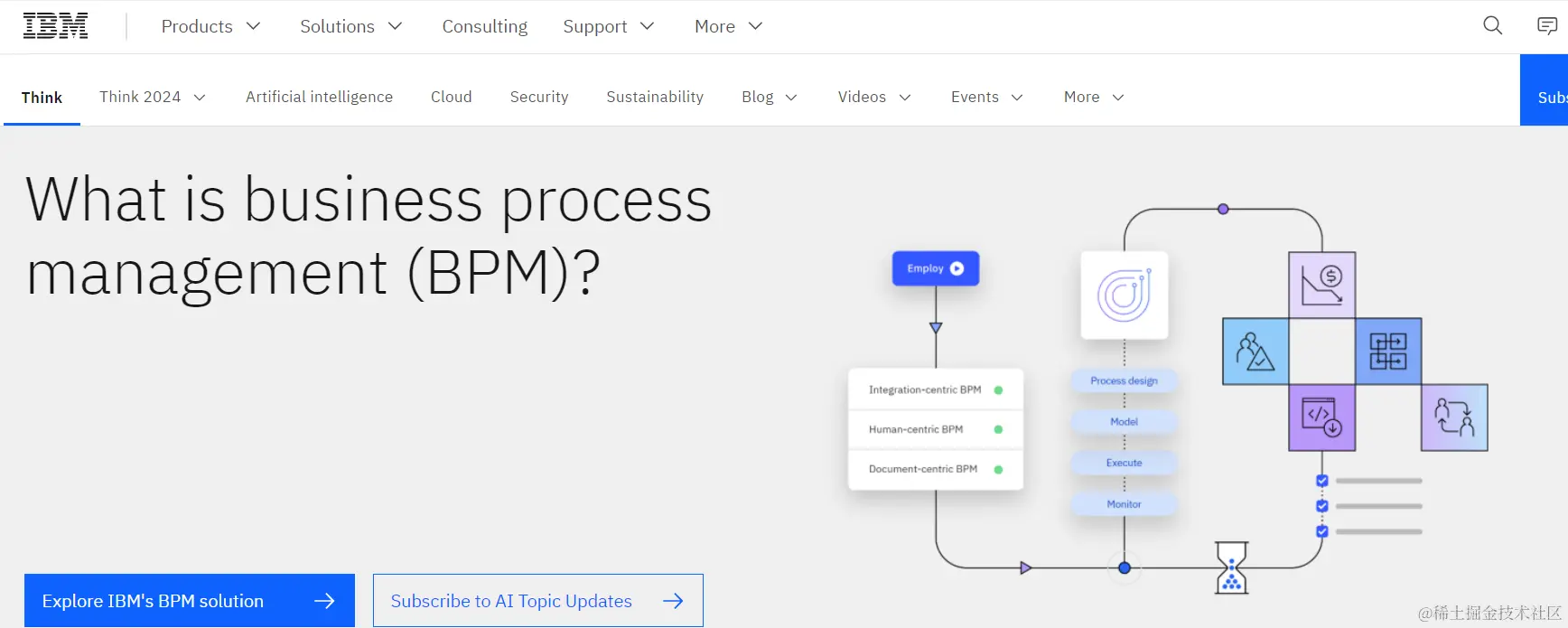The height and width of the screenshot is (628, 1568).
Task: Expand the Blog dropdown
Action: coord(770,97)
